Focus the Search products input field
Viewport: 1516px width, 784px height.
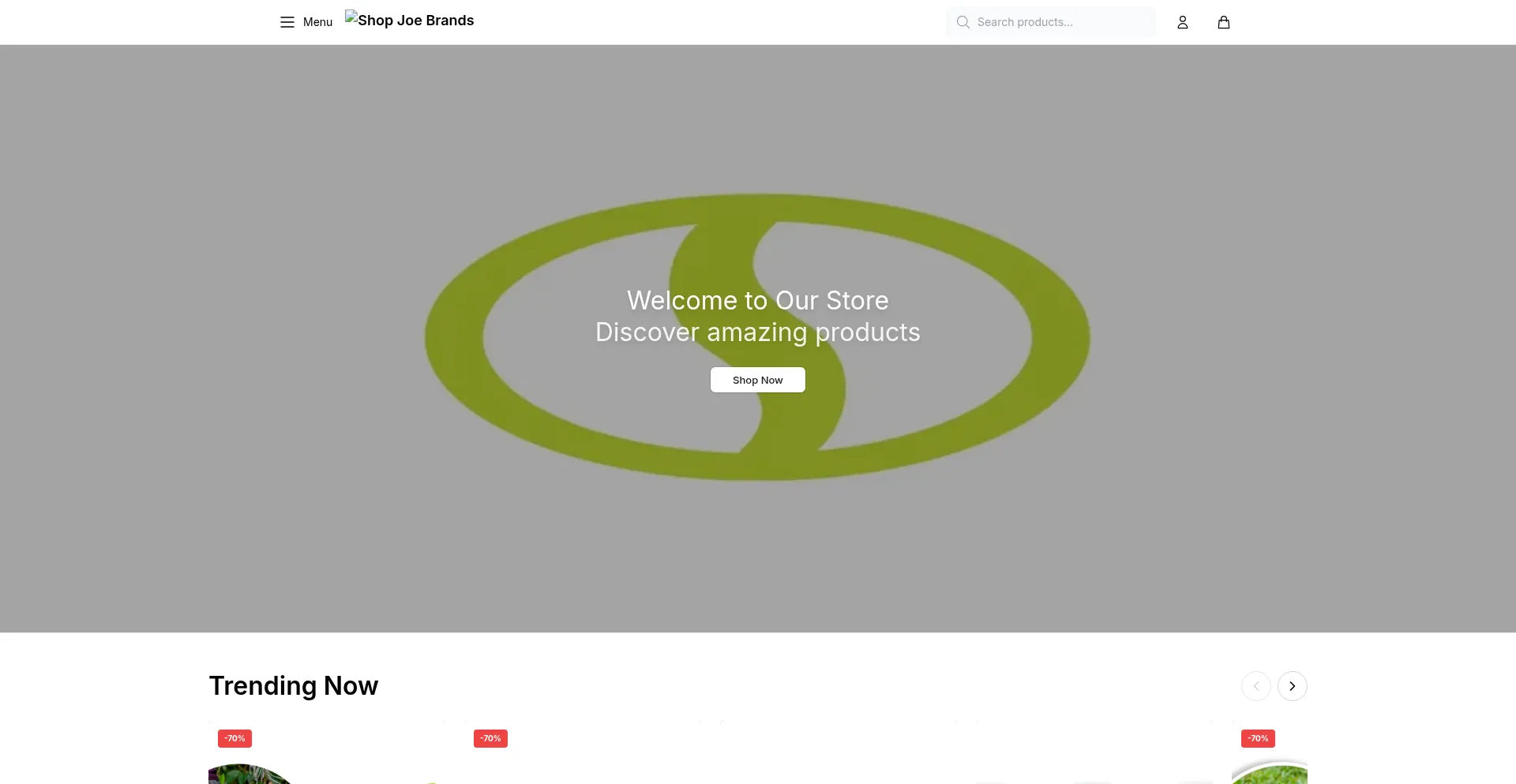point(1050,22)
